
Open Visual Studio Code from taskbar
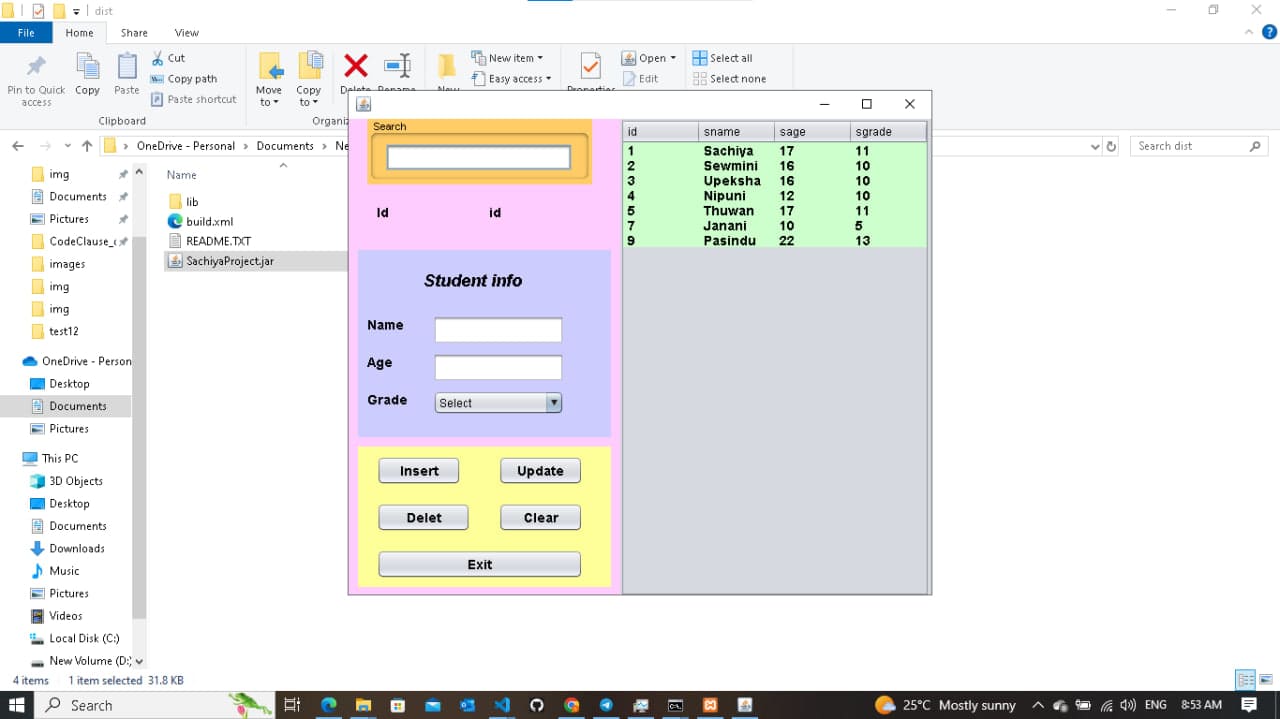point(502,705)
